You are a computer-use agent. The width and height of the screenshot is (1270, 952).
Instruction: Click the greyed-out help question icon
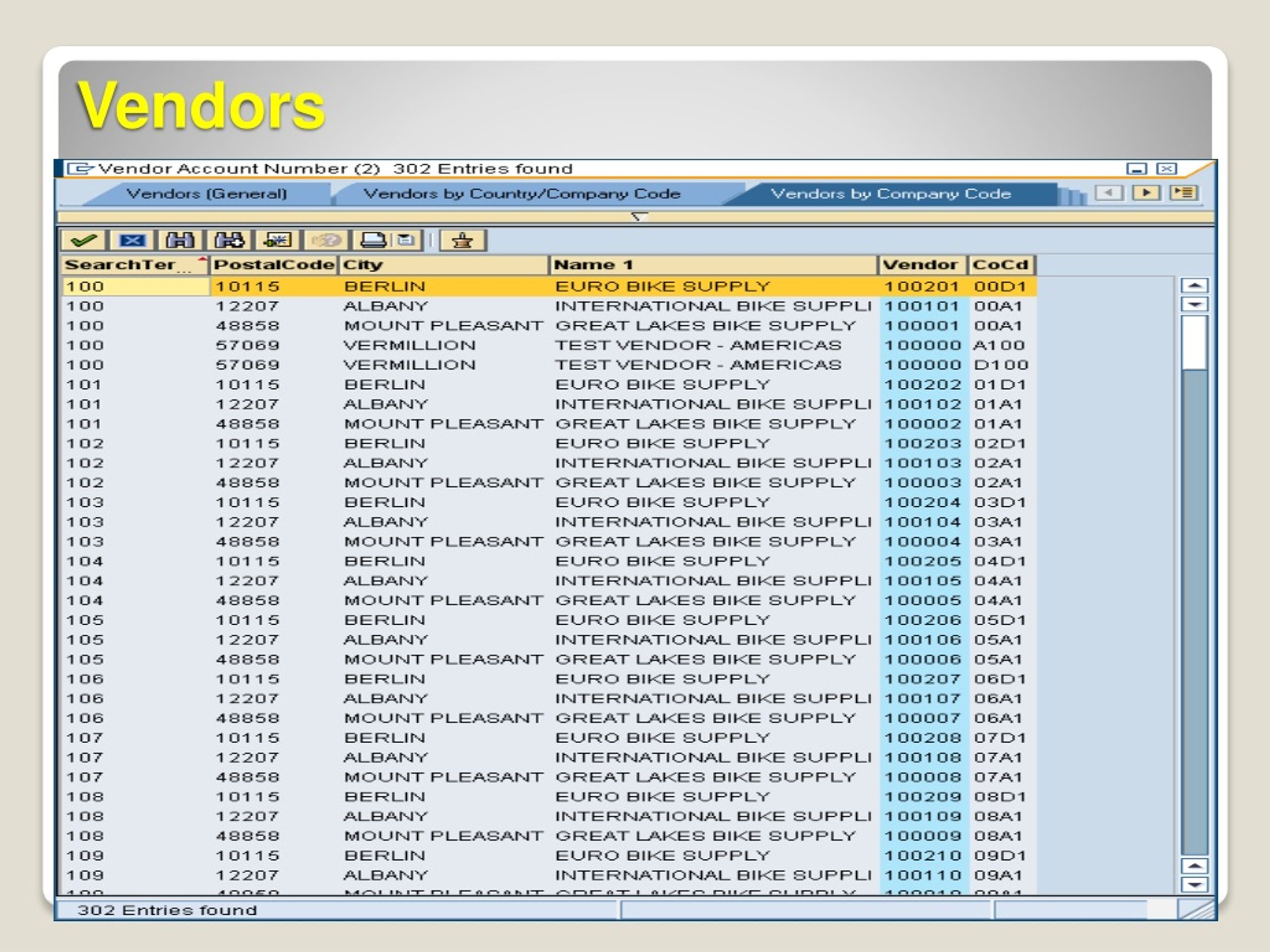(326, 240)
